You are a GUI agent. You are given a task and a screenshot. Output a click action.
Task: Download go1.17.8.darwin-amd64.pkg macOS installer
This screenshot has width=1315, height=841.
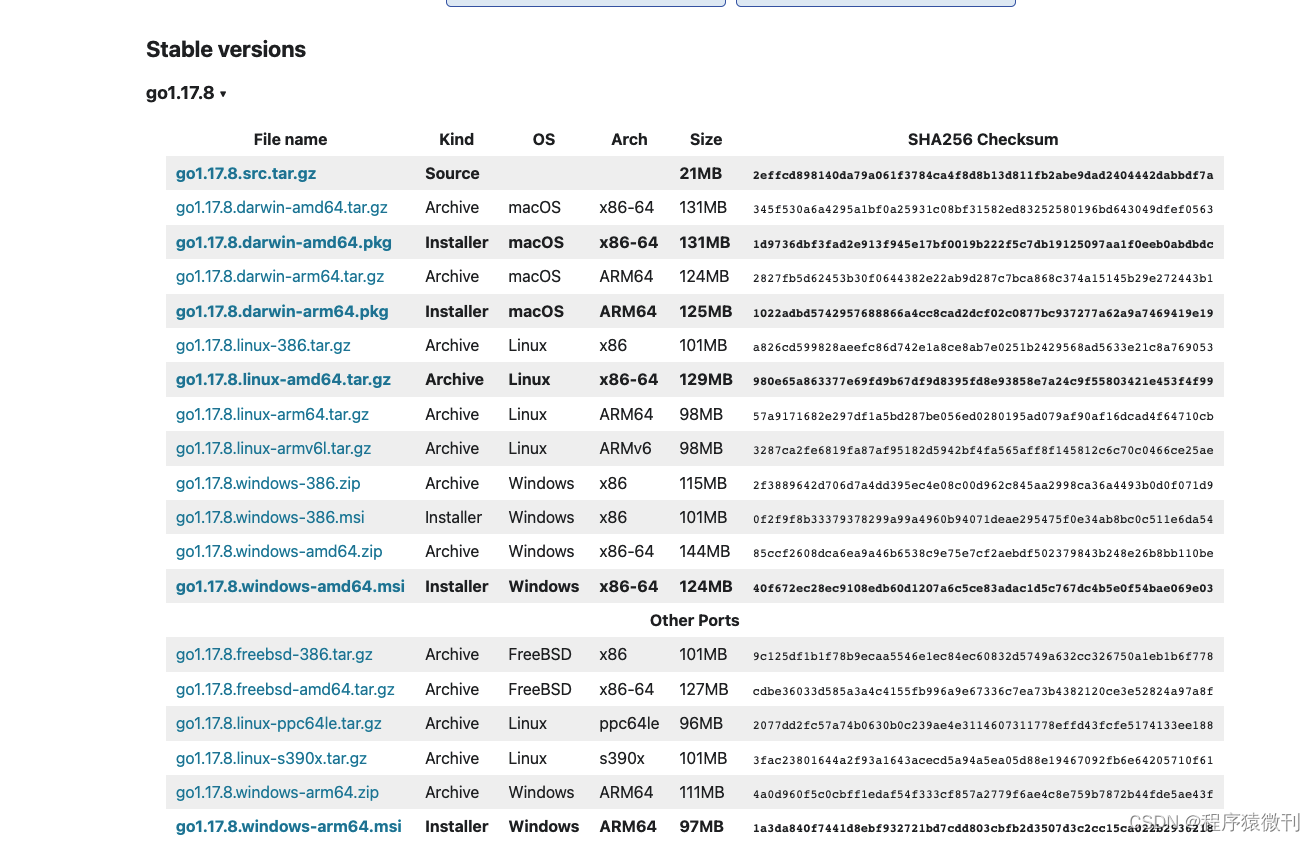(283, 242)
